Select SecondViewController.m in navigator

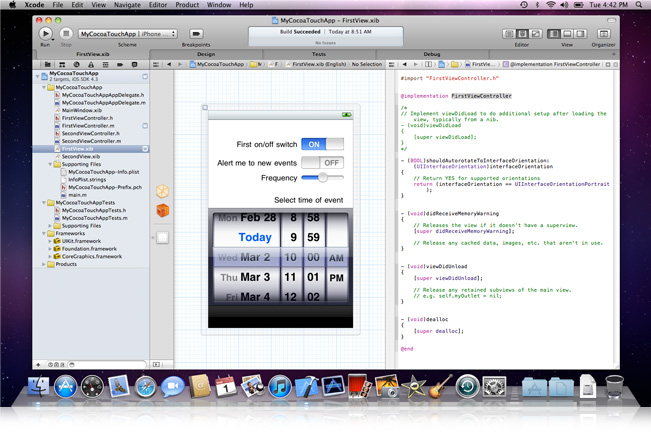tap(90, 141)
